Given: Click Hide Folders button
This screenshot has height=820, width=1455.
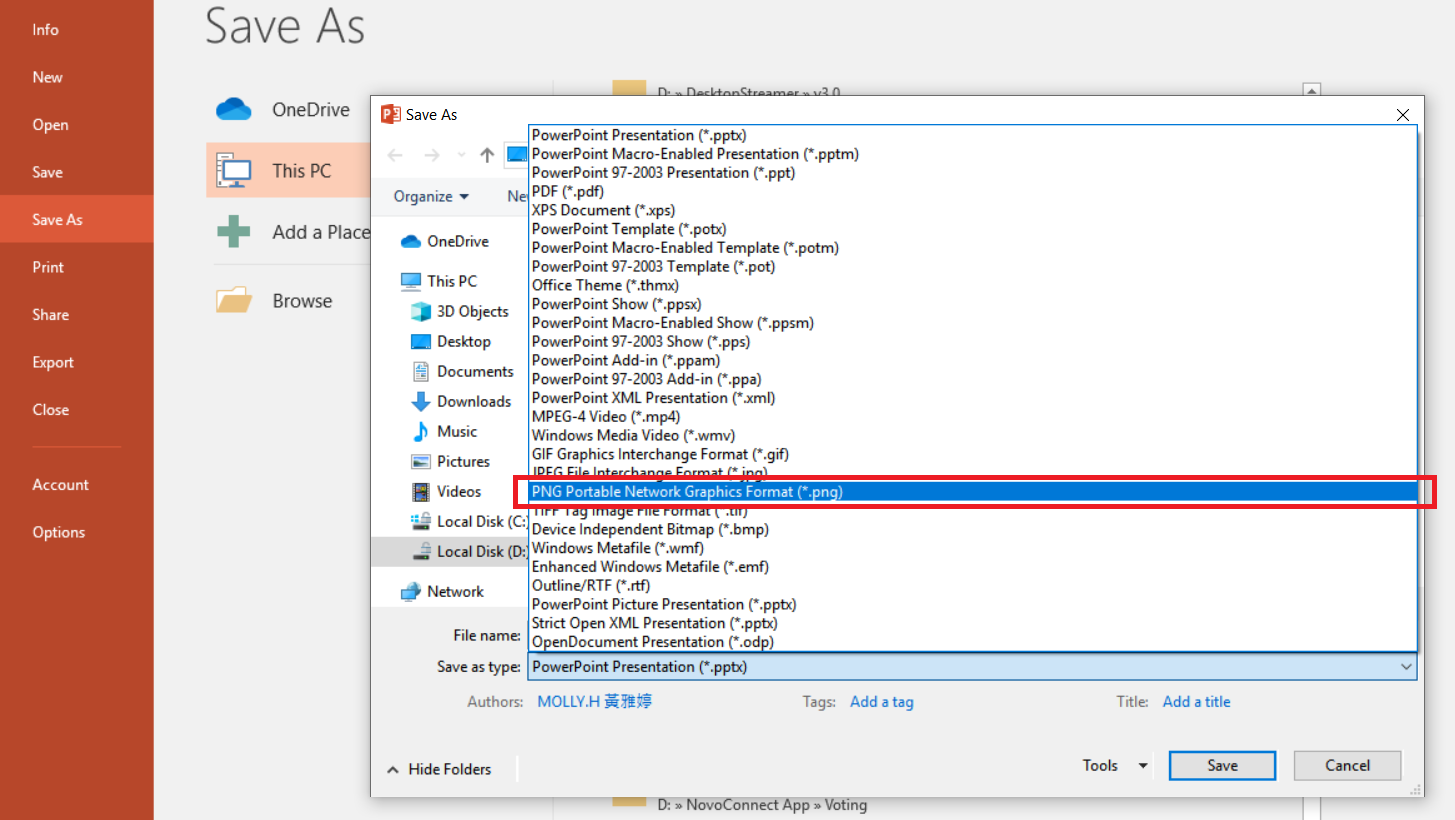Looking at the screenshot, I should (439, 769).
